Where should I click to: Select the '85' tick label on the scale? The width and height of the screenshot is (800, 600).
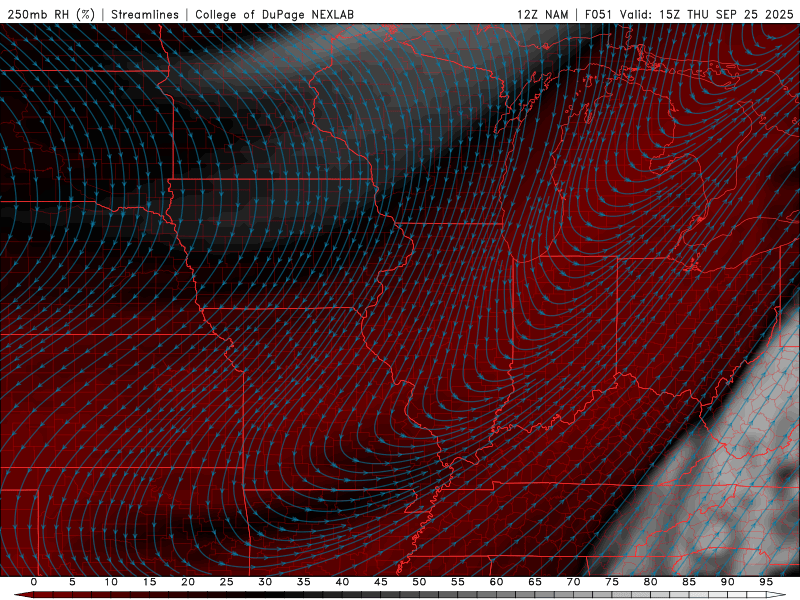pyautogui.click(x=689, y=582)
